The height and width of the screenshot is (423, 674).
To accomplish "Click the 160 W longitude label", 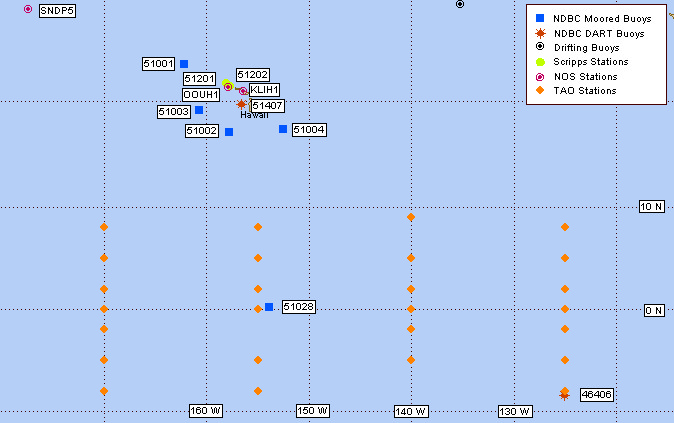I will 205,411.
